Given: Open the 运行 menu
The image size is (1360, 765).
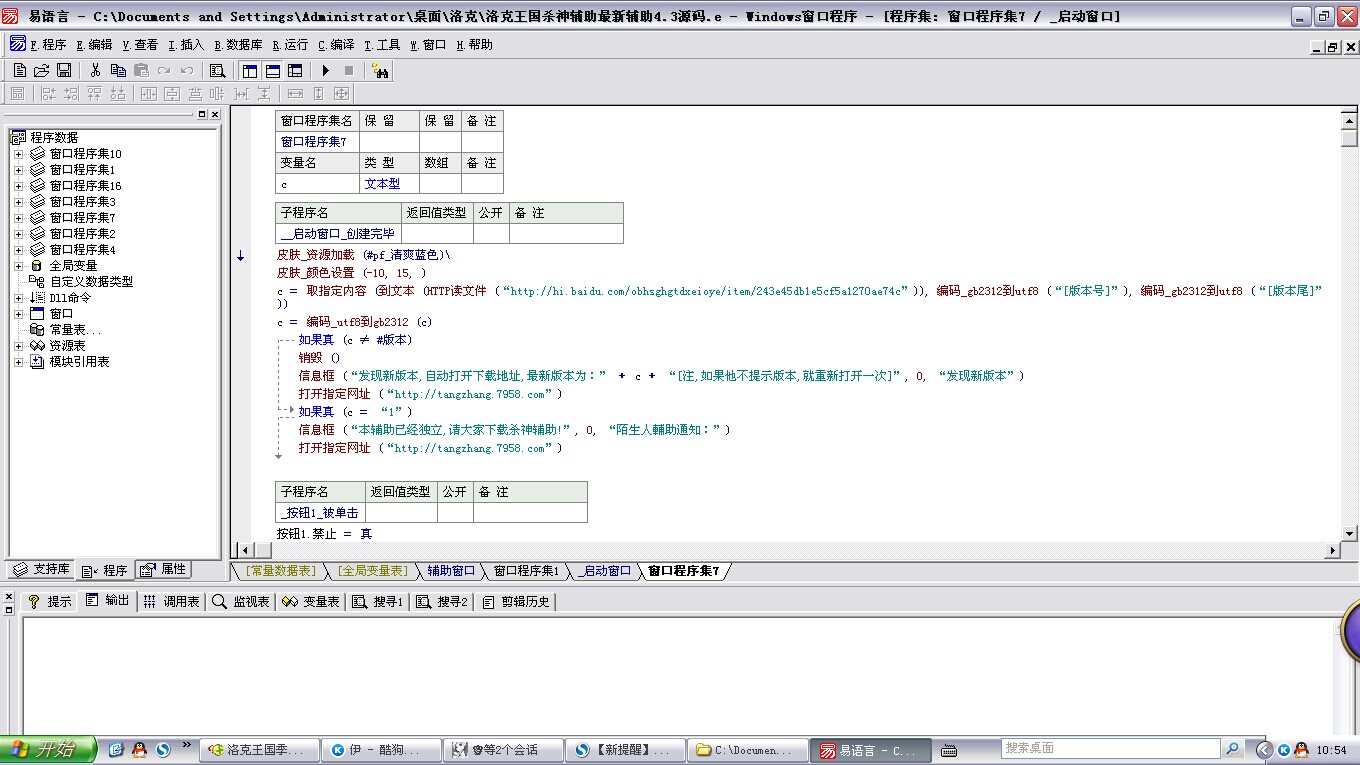Looking at the screenshot, I should pyautogui.click(x=290, y=45).
